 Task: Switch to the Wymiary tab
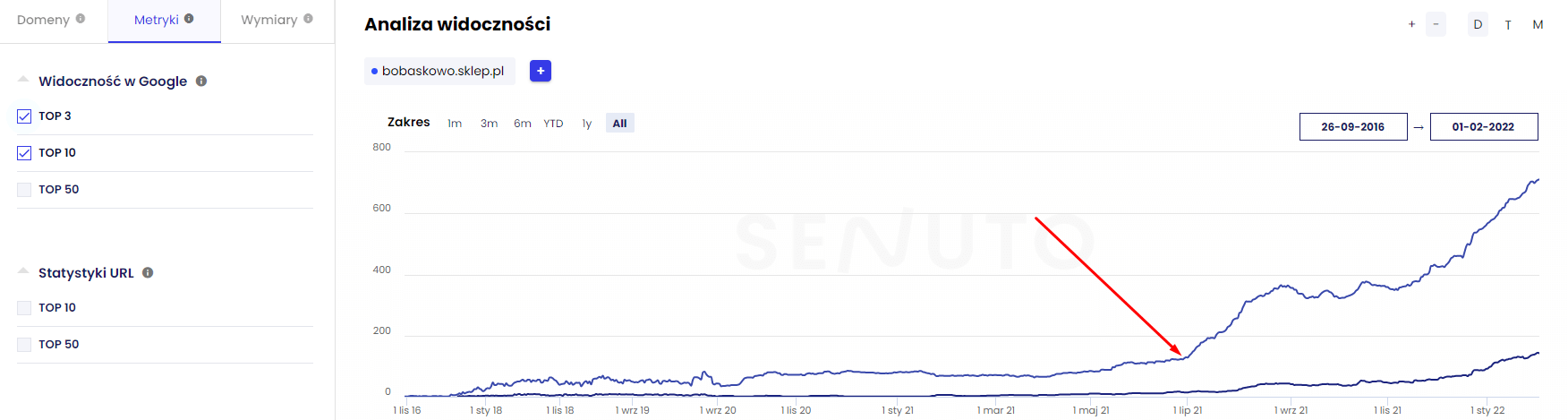(268, 20)
